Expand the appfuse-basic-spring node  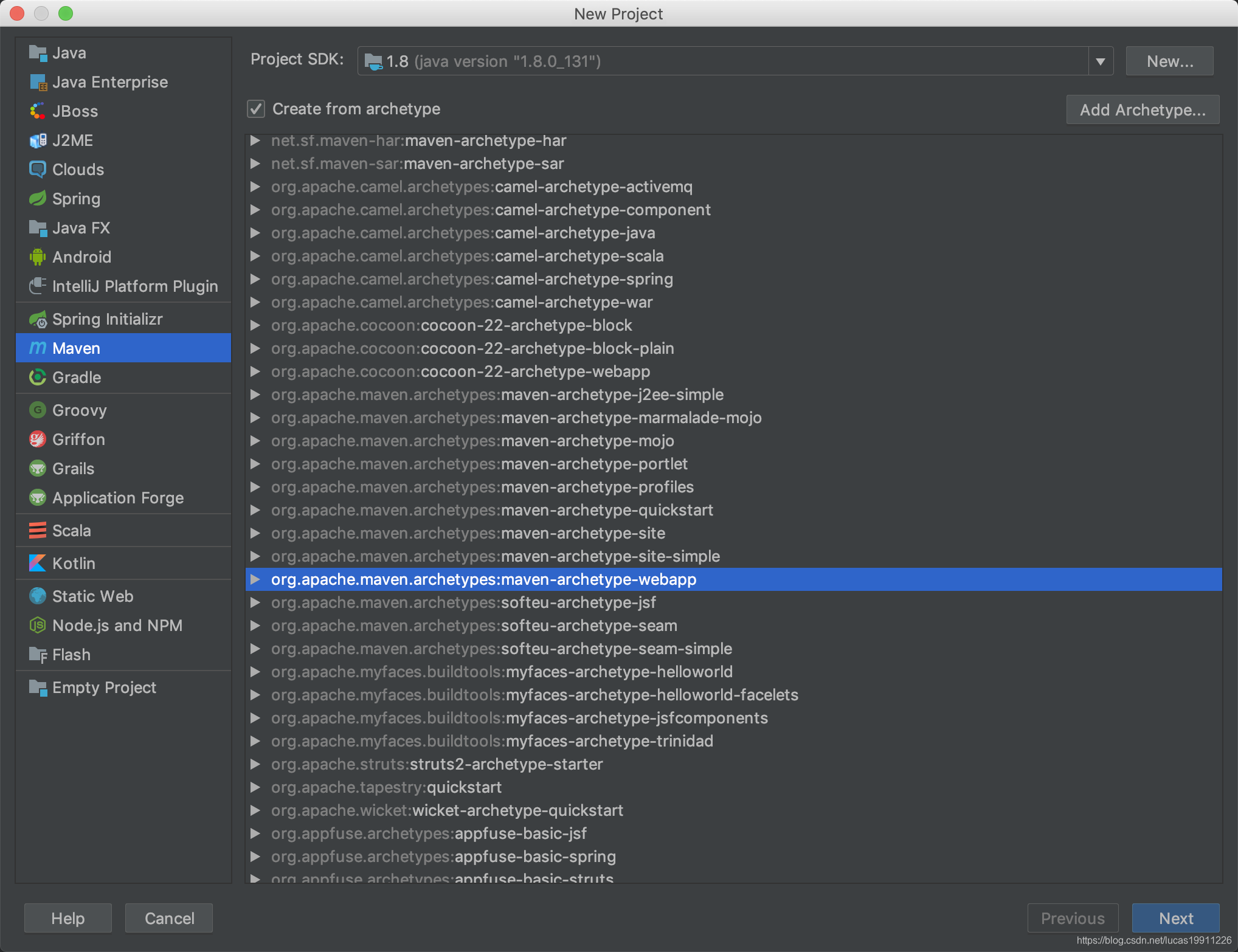(x=256, y=857)
